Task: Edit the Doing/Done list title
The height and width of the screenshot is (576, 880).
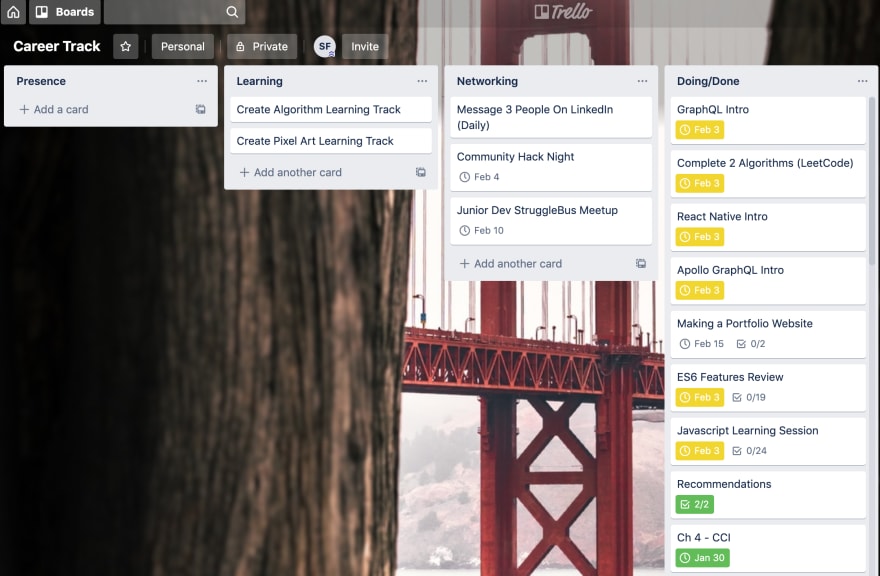Action: (x=708, y=81)
